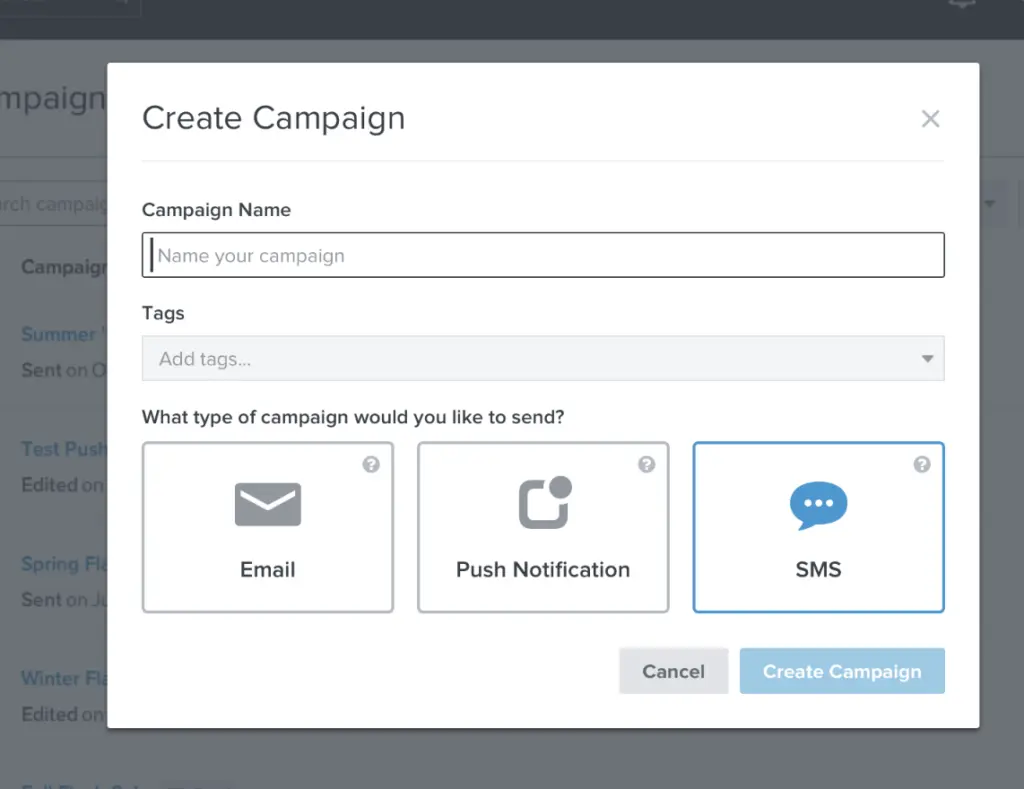Image resolution: width=1024 pixels, height=789 pixels.
Task: Open the help icon on Email card
Action: point(371,465)
